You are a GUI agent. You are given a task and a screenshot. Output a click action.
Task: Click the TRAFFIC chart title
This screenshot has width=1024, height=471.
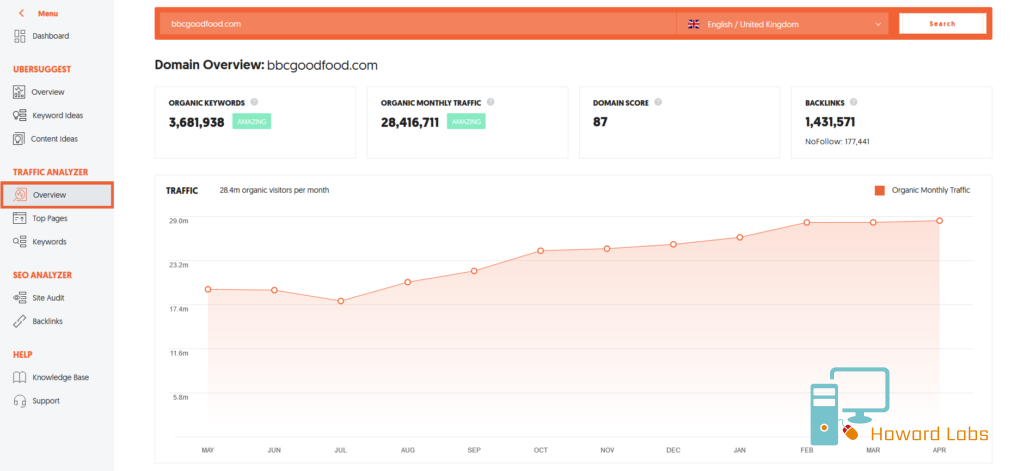click(x=182, y=191)
